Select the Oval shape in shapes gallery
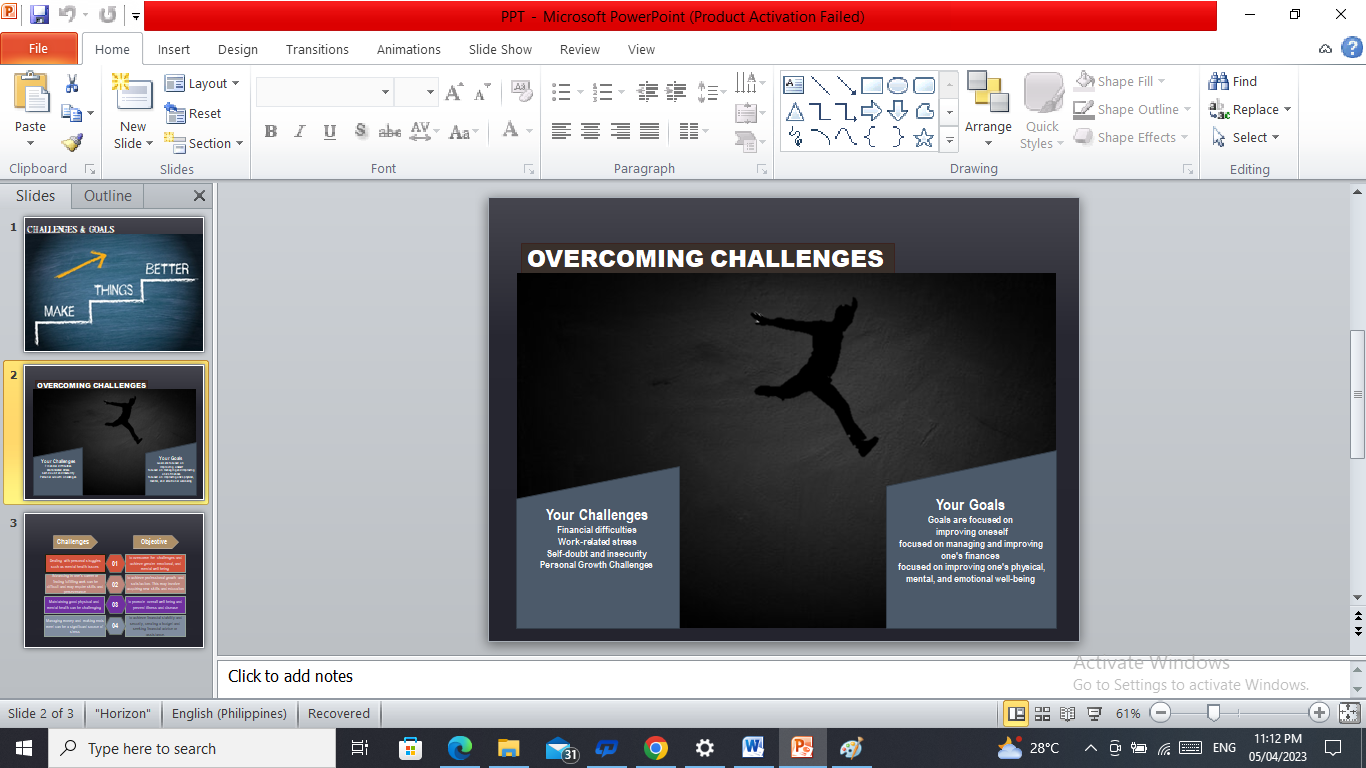The width and height of the screenshot is (1366, 768). click(898, 85)
